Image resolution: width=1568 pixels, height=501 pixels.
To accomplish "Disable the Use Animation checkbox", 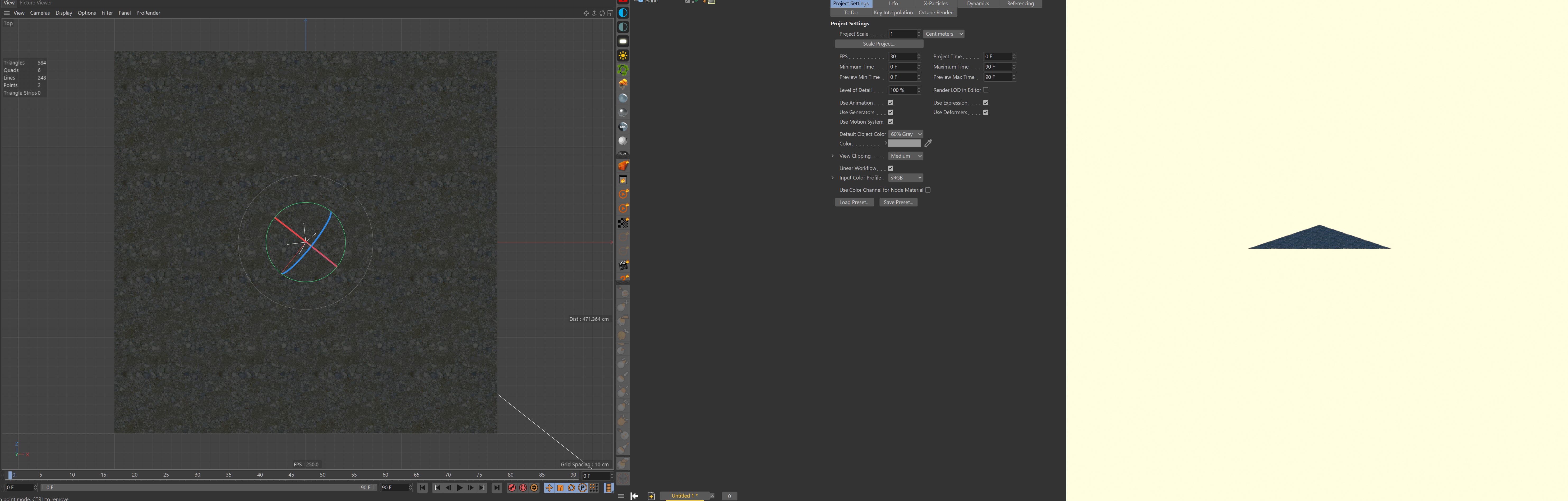I will coord(891,103).
